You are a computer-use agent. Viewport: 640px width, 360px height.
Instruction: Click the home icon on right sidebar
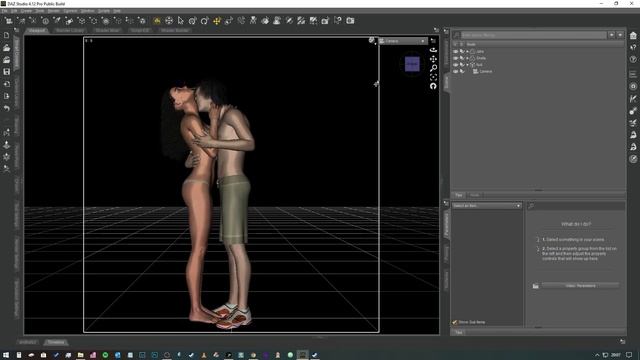point(633,36)
